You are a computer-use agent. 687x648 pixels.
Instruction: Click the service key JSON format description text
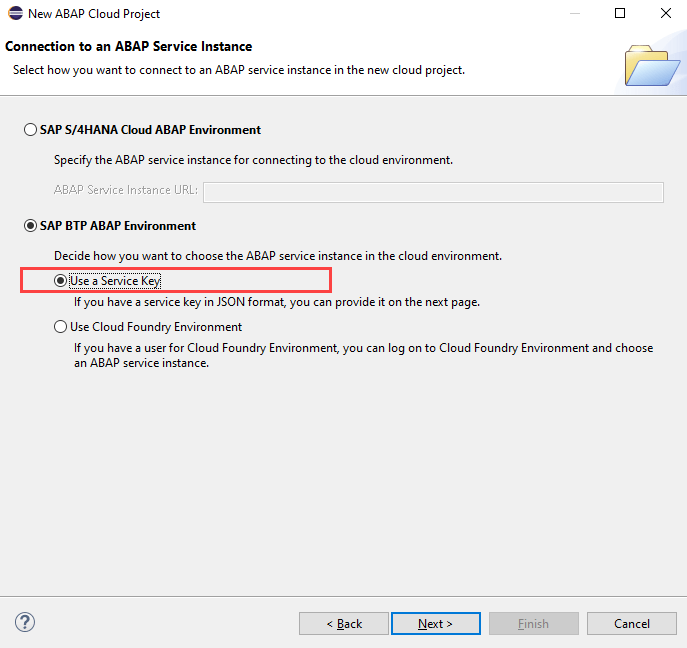pos(277,302)
